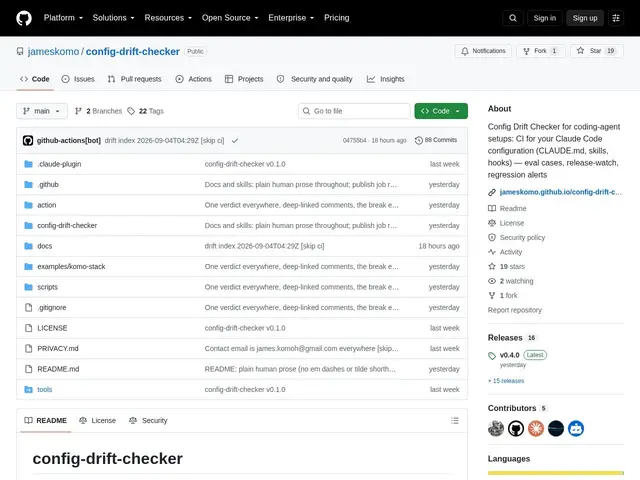Click the Sign in button
The image size is (640, 480).
[x=544, y=18]
